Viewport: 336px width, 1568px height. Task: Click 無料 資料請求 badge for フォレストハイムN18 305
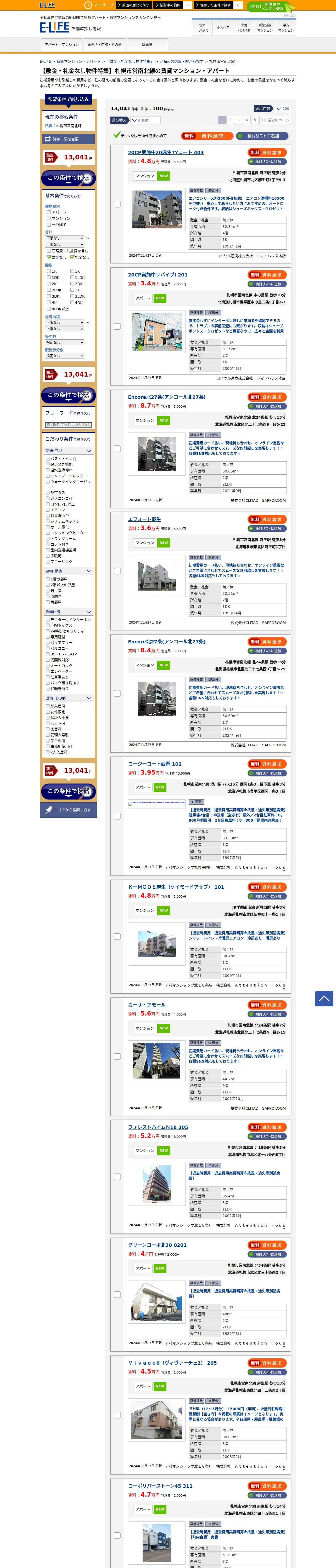[267, 1127]
